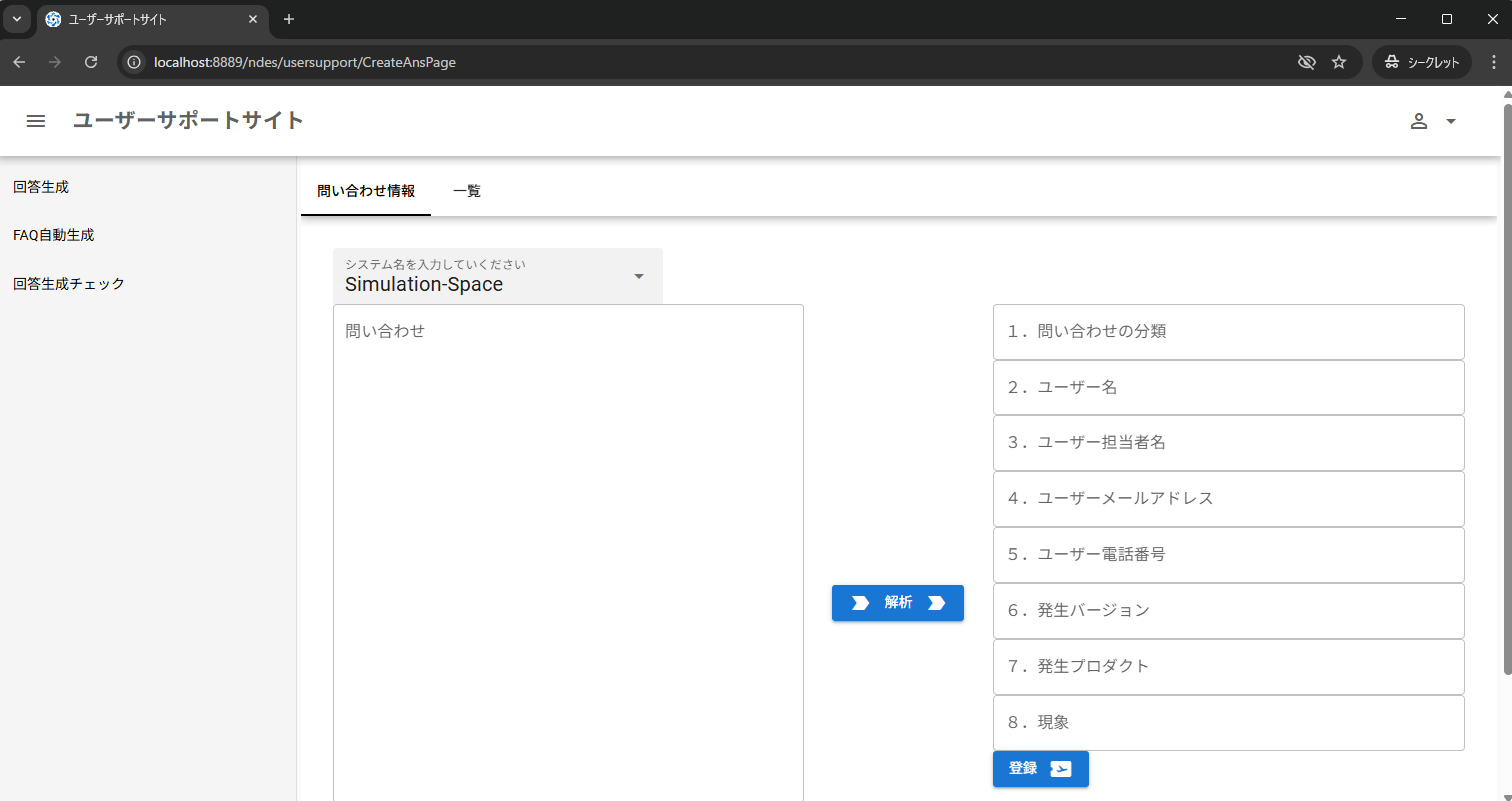The height and width of the screenshot is (801, 1512).
Task: Open the hamburger navigation menu
Action: coord(36,121)
